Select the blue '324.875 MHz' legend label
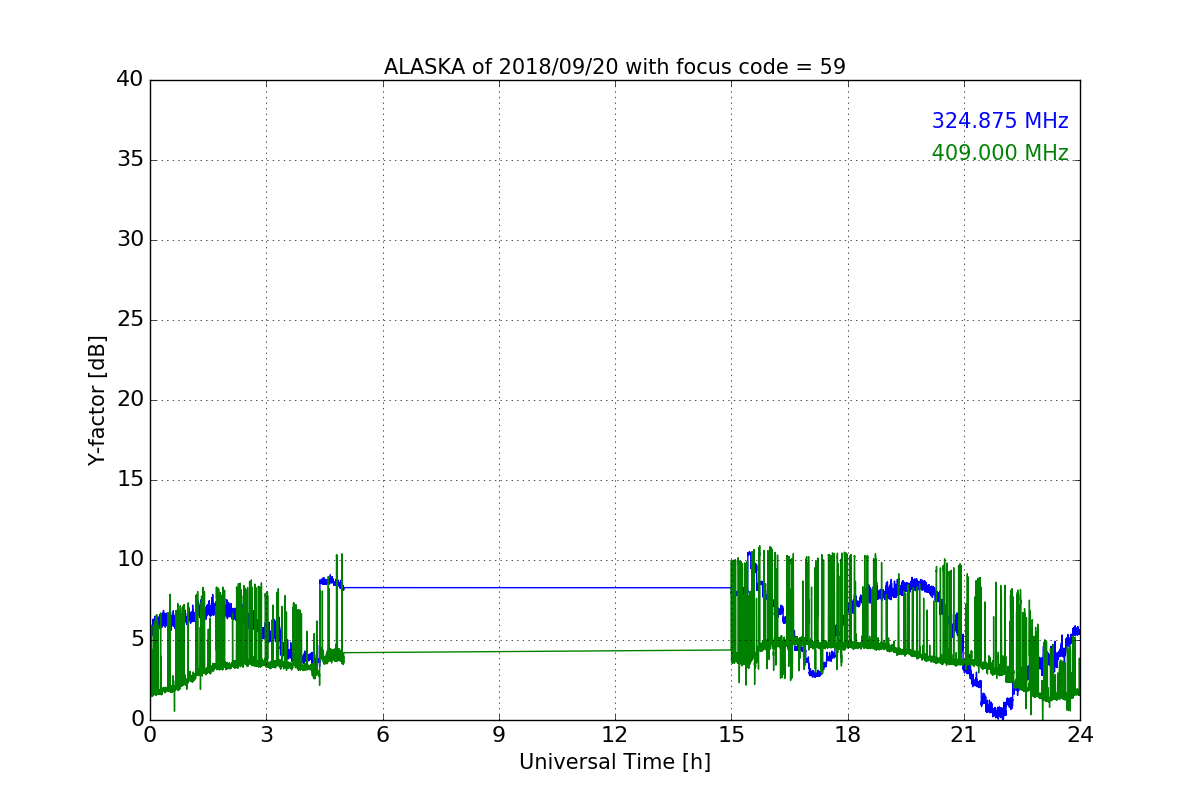Viewport: 1200px width, 800px height. click(x=1000, y=121)
